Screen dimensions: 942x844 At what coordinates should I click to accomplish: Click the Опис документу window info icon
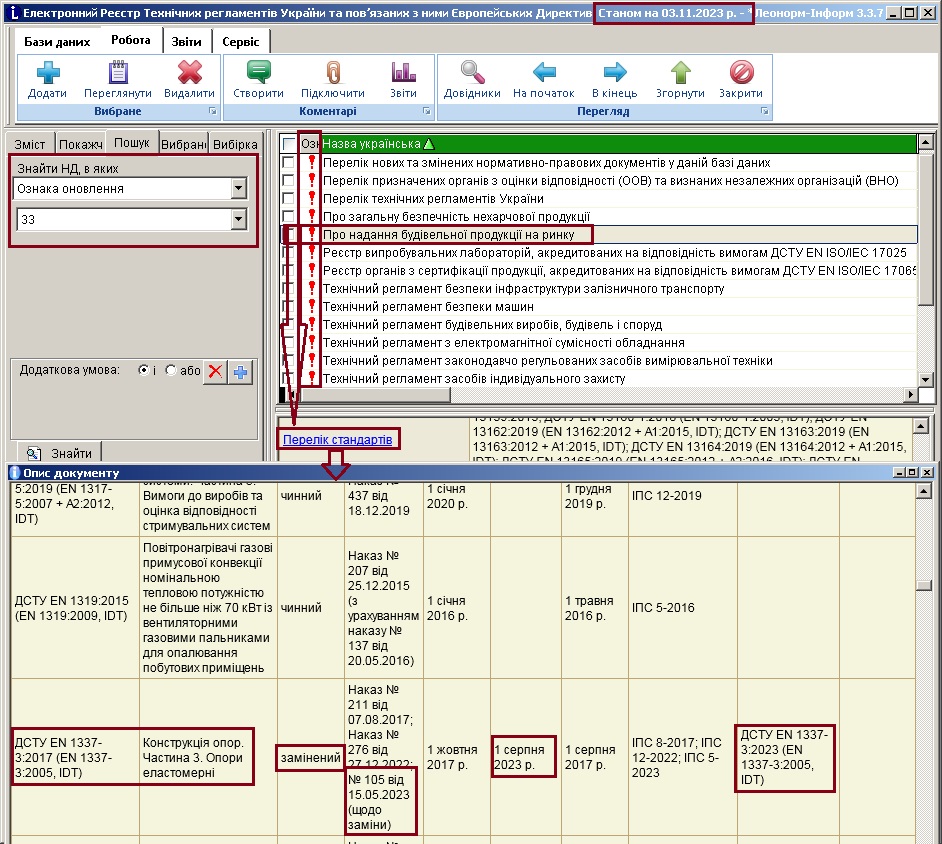coord(15,473)
